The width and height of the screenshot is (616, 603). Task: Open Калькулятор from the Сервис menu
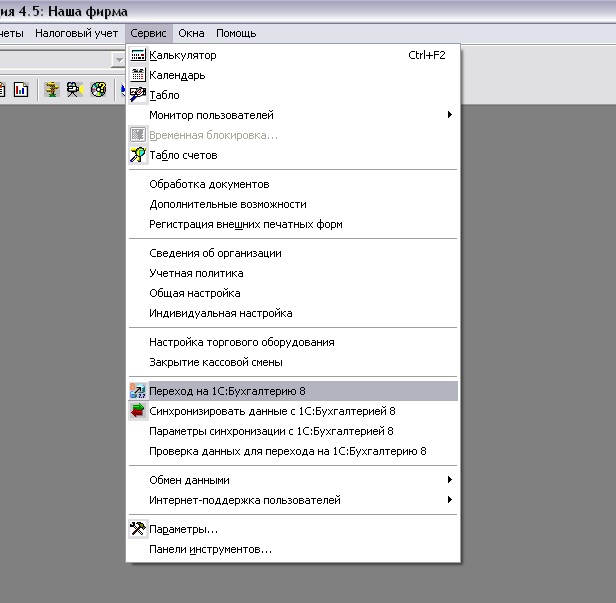tap(293, 55)
